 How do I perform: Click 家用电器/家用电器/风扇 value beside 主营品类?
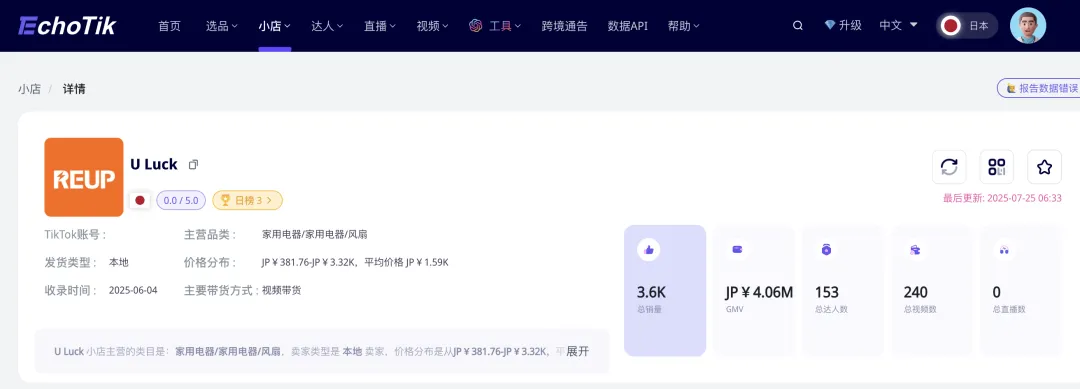click(x=314, y=234)
